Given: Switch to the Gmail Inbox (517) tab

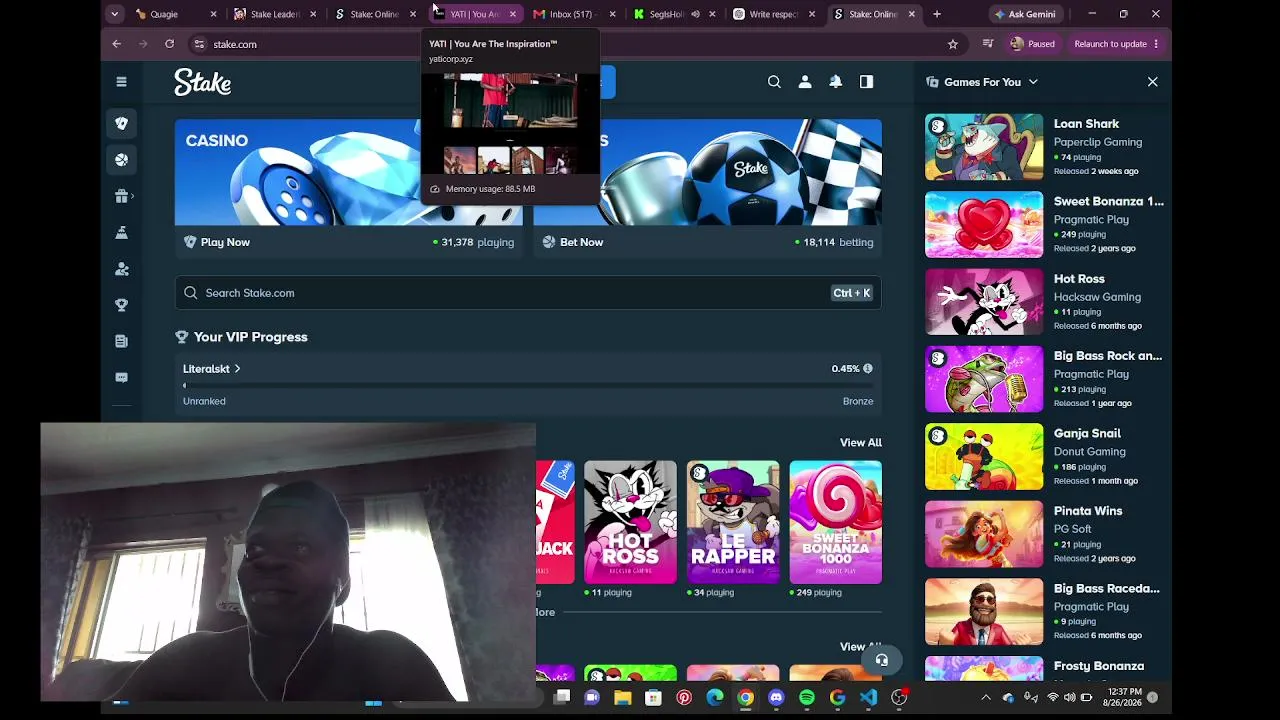Looking at the screenshot, I should (x=576, y=14).
